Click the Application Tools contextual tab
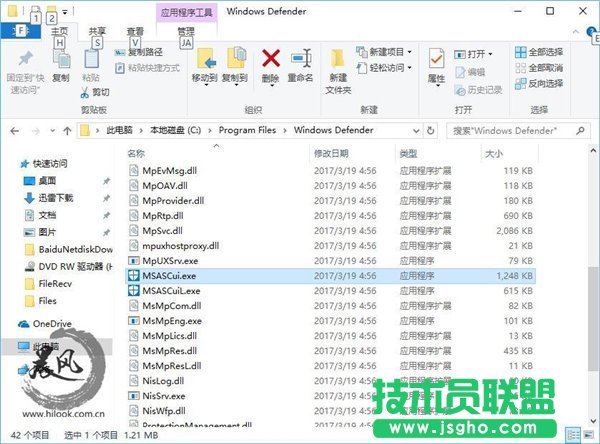 click(x=186, y=13)
